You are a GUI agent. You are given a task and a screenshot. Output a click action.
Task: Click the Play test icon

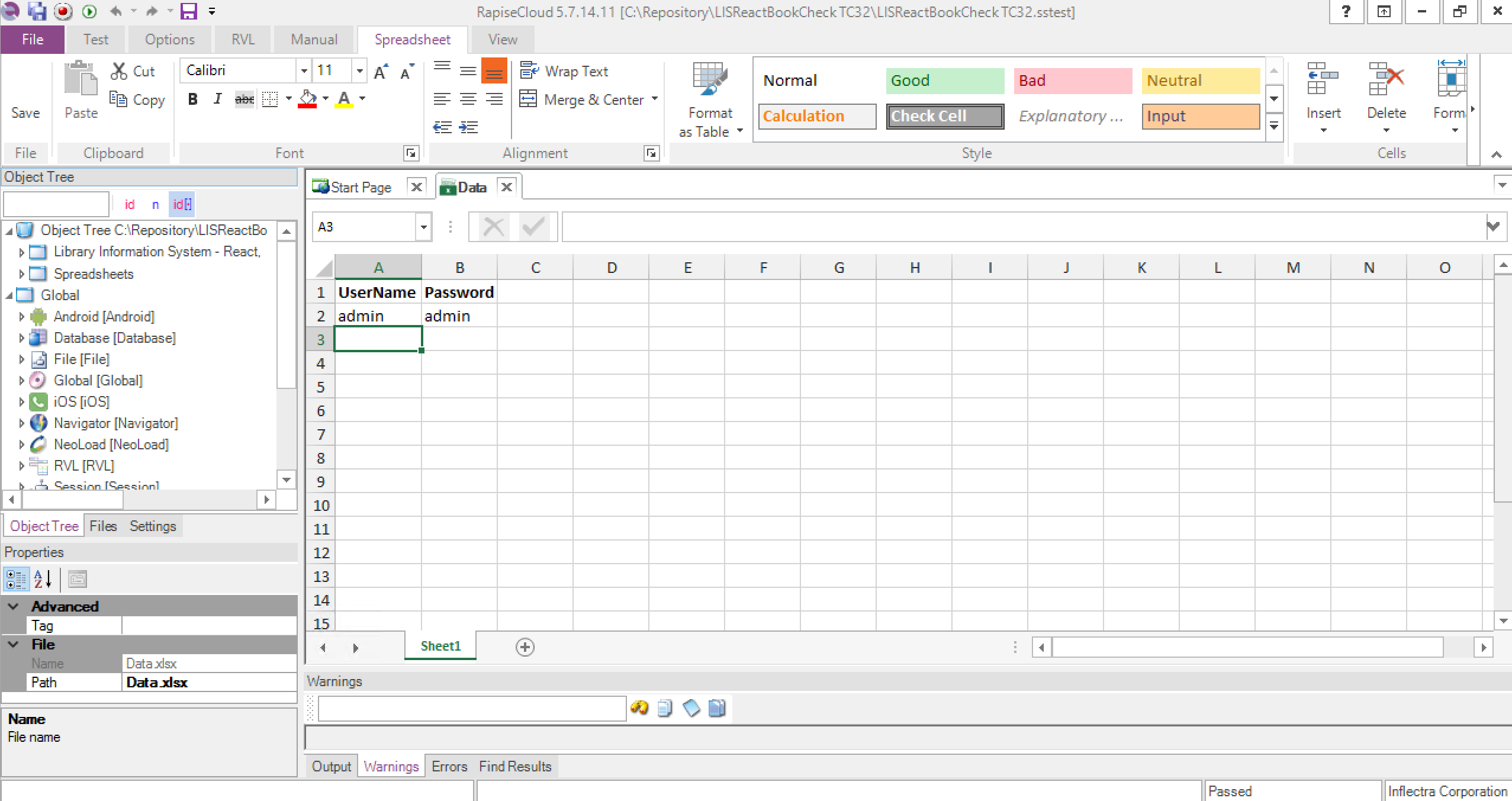(89, 11)
